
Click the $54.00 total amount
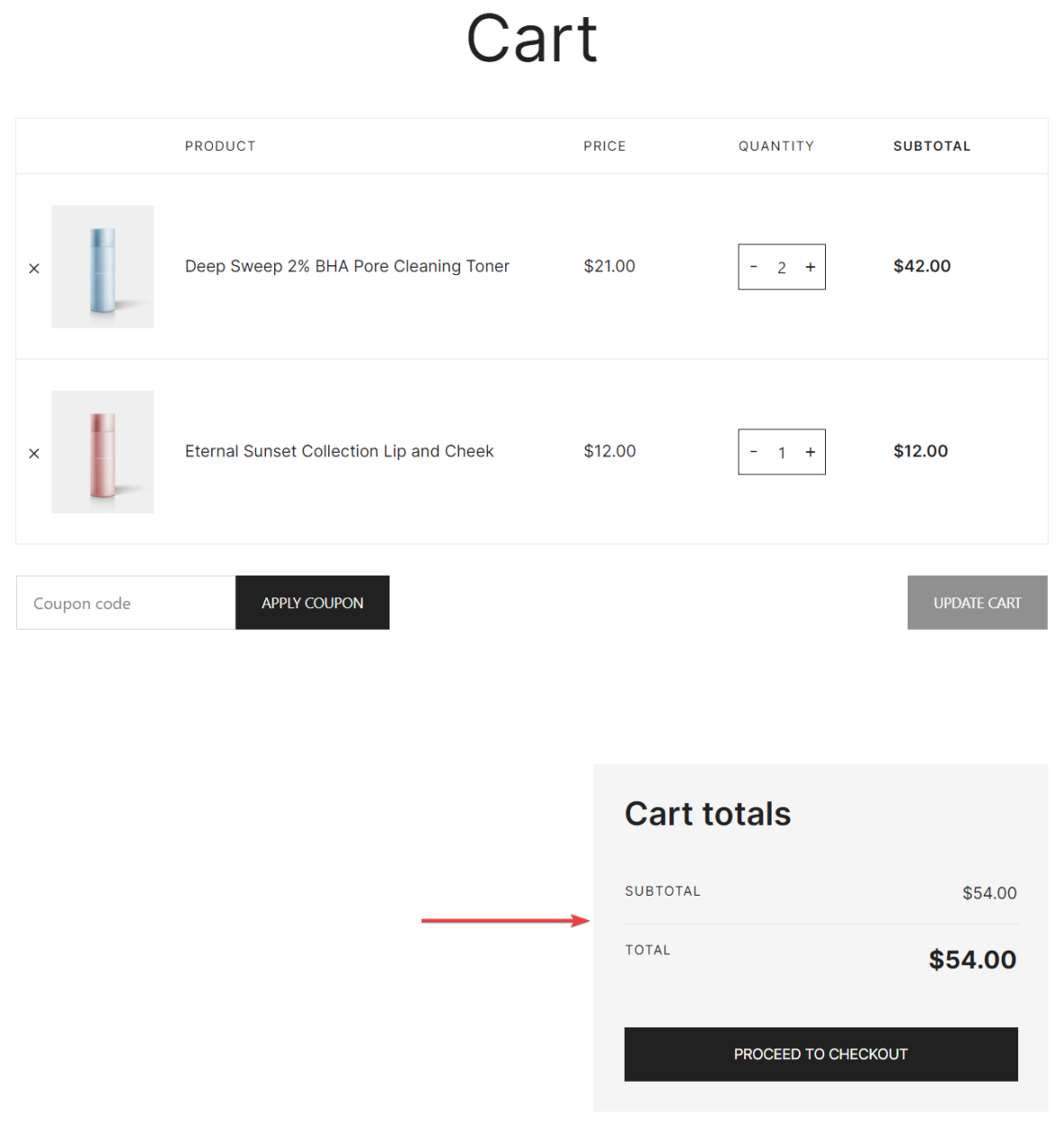pyautogui.click(x=972, y=959)
